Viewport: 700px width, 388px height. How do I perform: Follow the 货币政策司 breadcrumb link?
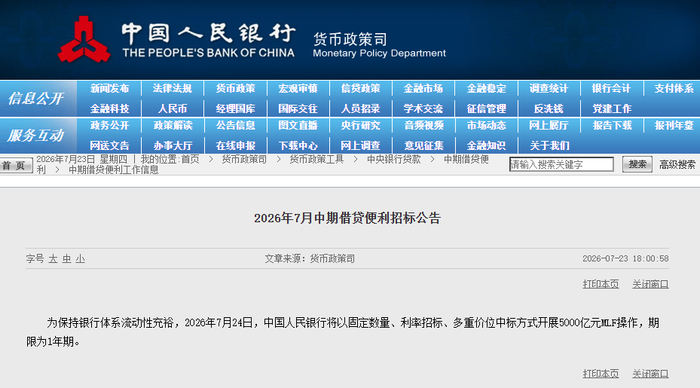tap(244, 159)
